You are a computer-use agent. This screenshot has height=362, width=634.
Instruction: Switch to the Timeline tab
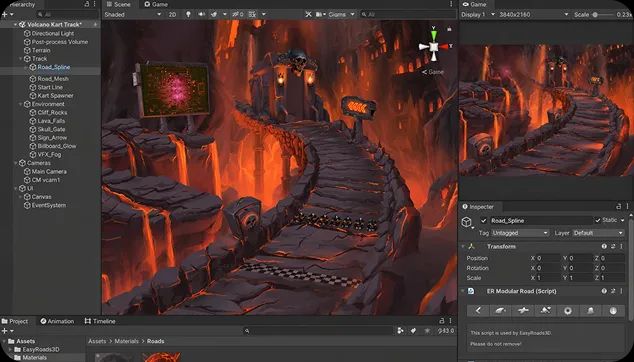tap(100, 321)
